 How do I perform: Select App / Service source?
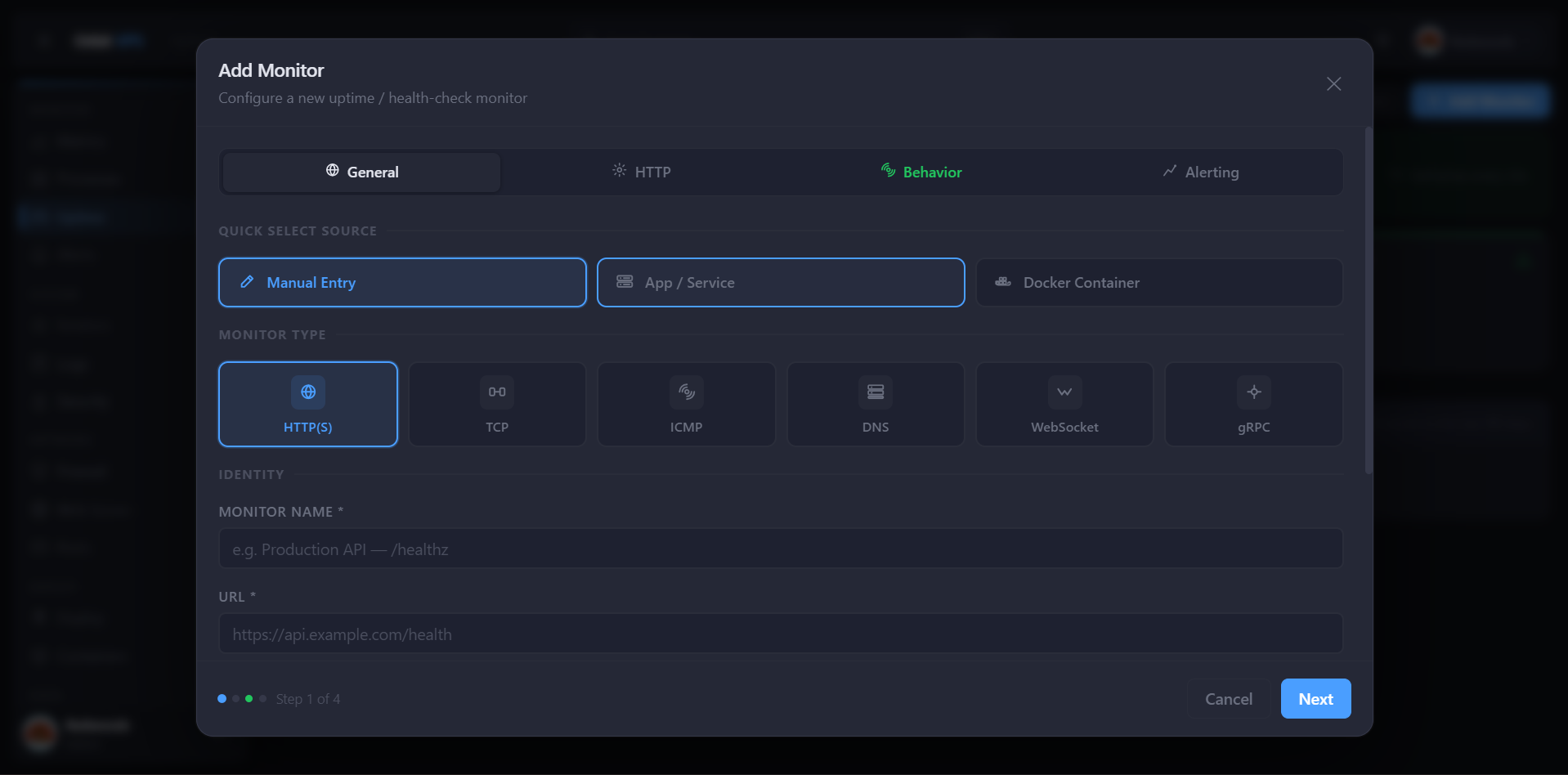point(781,282)
